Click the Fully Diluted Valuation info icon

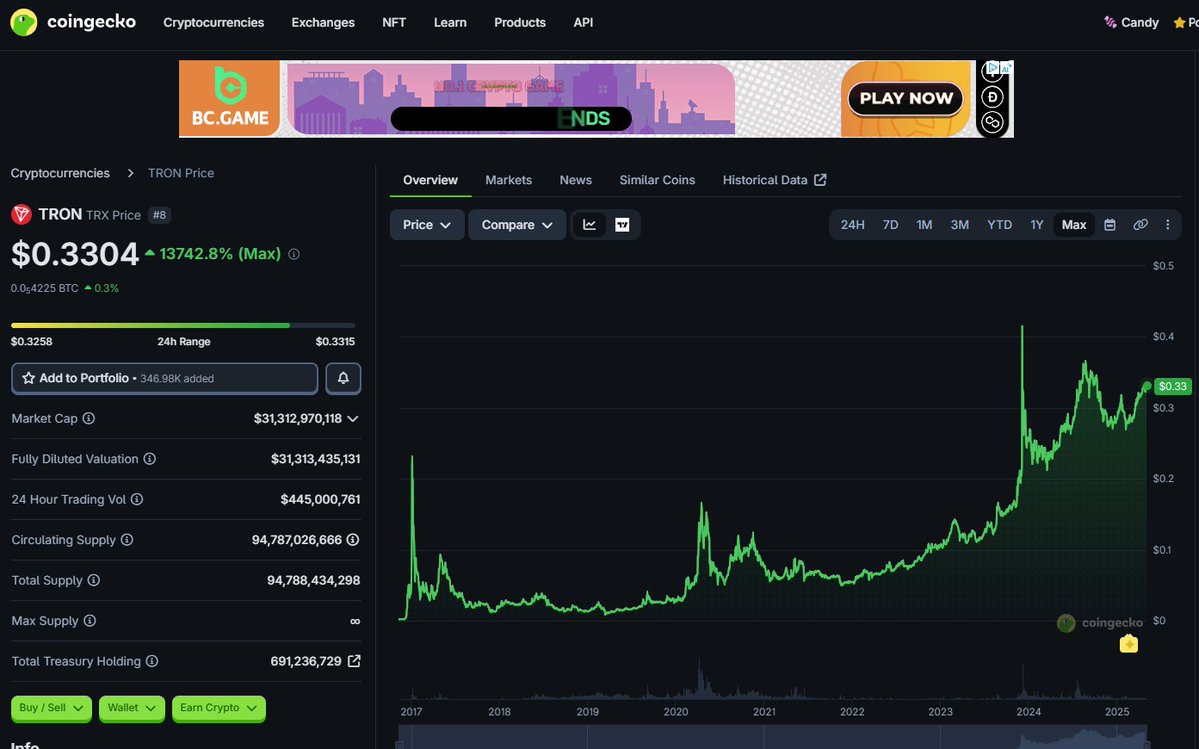click(x=150, y=459)
